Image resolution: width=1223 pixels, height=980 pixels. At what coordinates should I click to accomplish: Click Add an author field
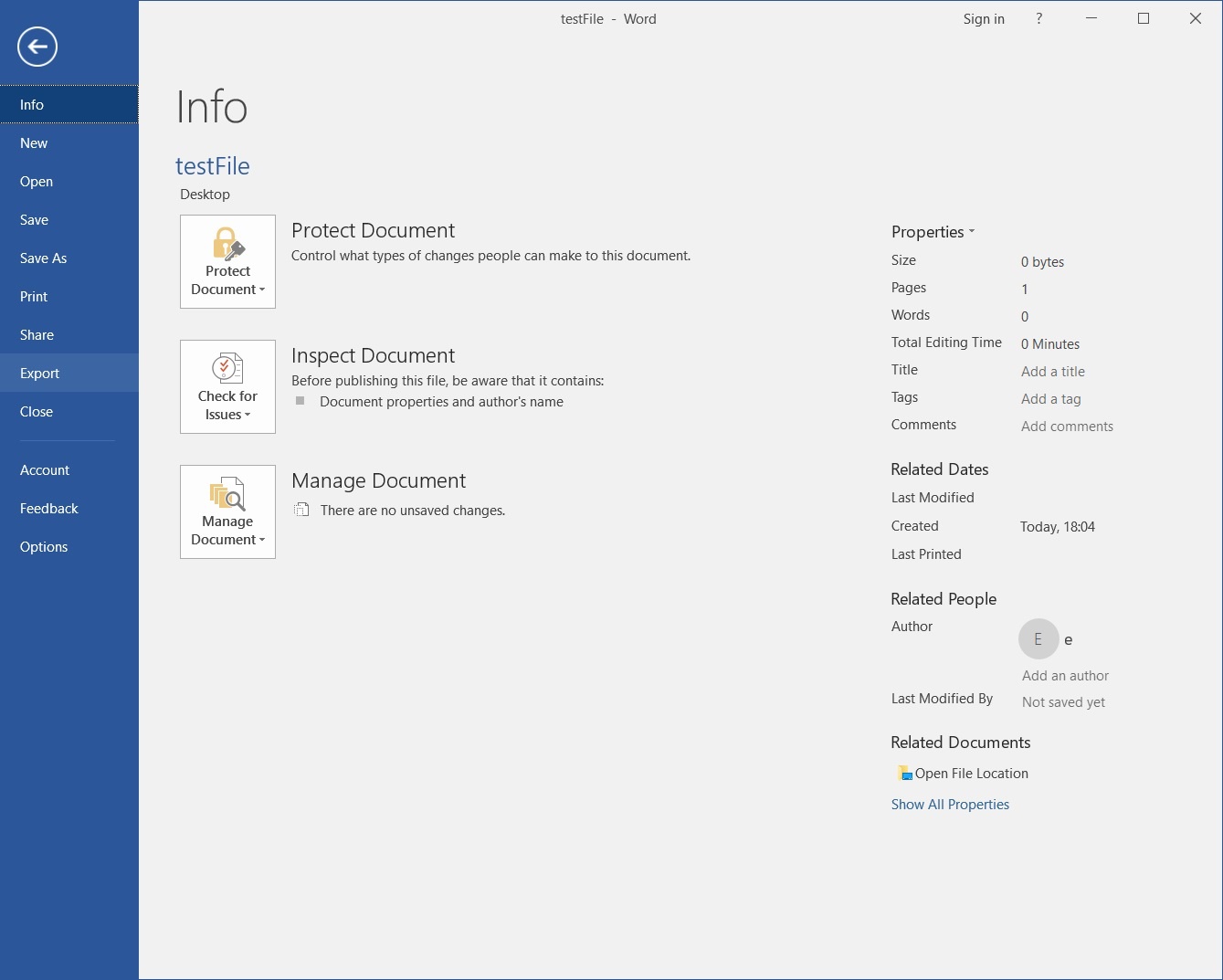[x=1065, y=676]
